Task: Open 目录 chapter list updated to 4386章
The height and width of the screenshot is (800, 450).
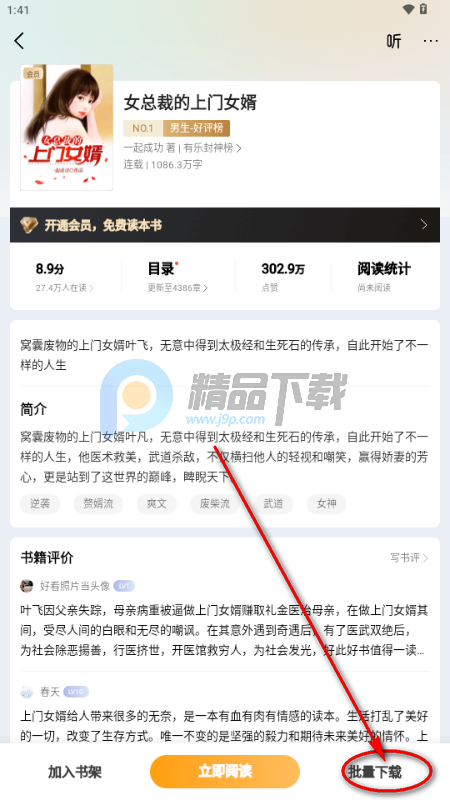Action: point(178,276)
